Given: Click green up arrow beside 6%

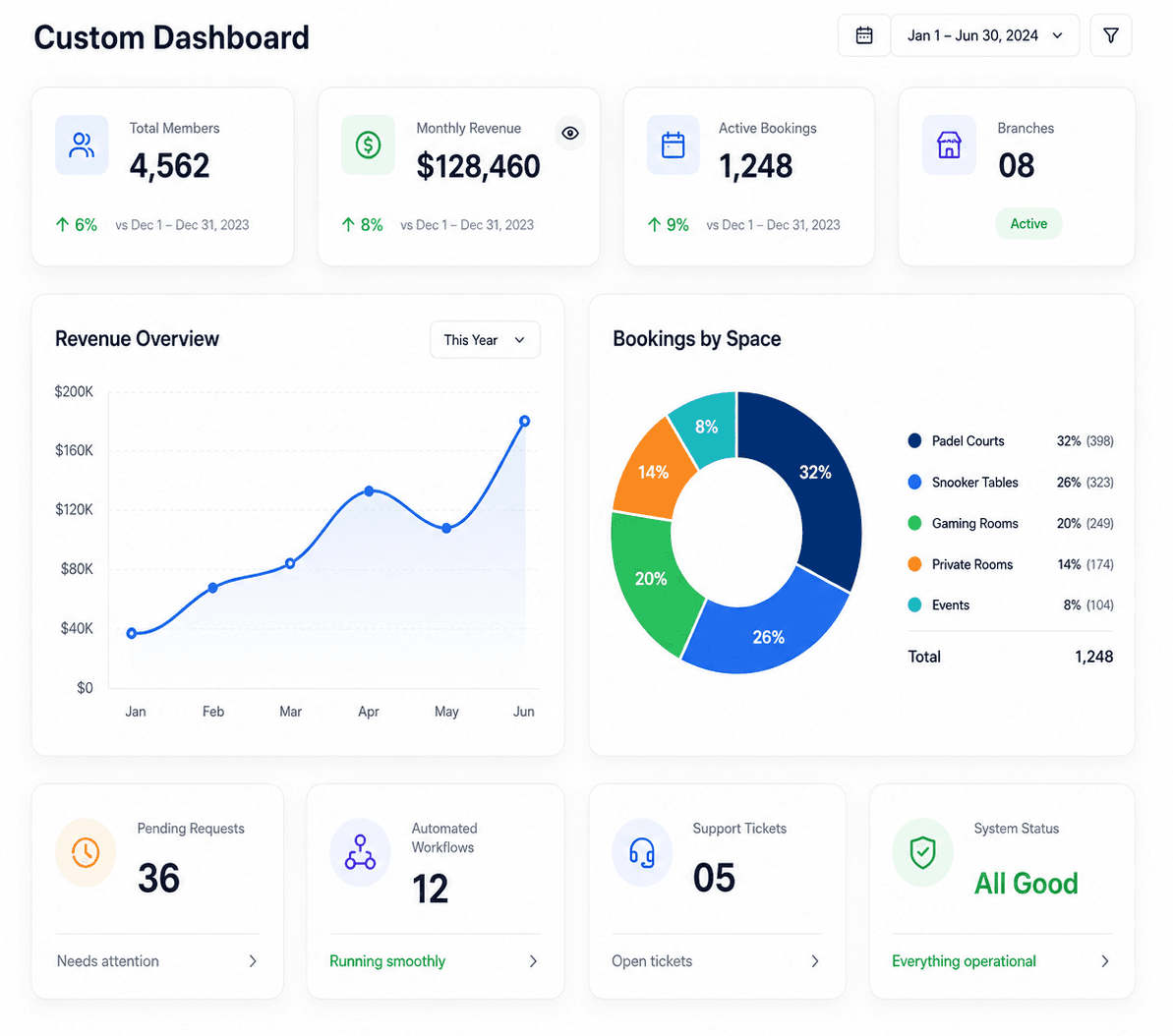Looking at the screenshot, I should 63,224.
